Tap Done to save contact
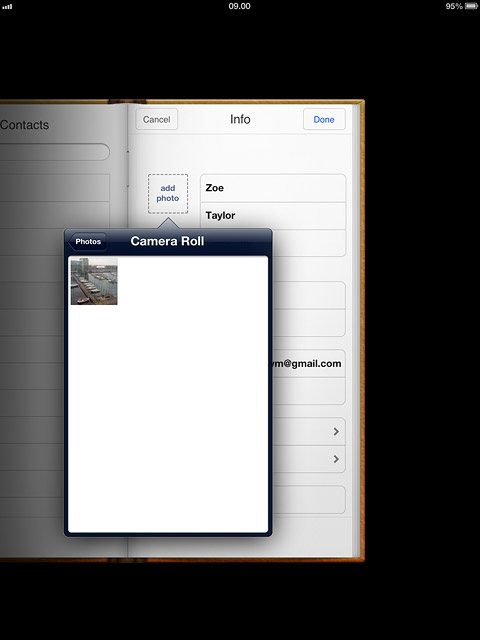 [x=324, y=120]
